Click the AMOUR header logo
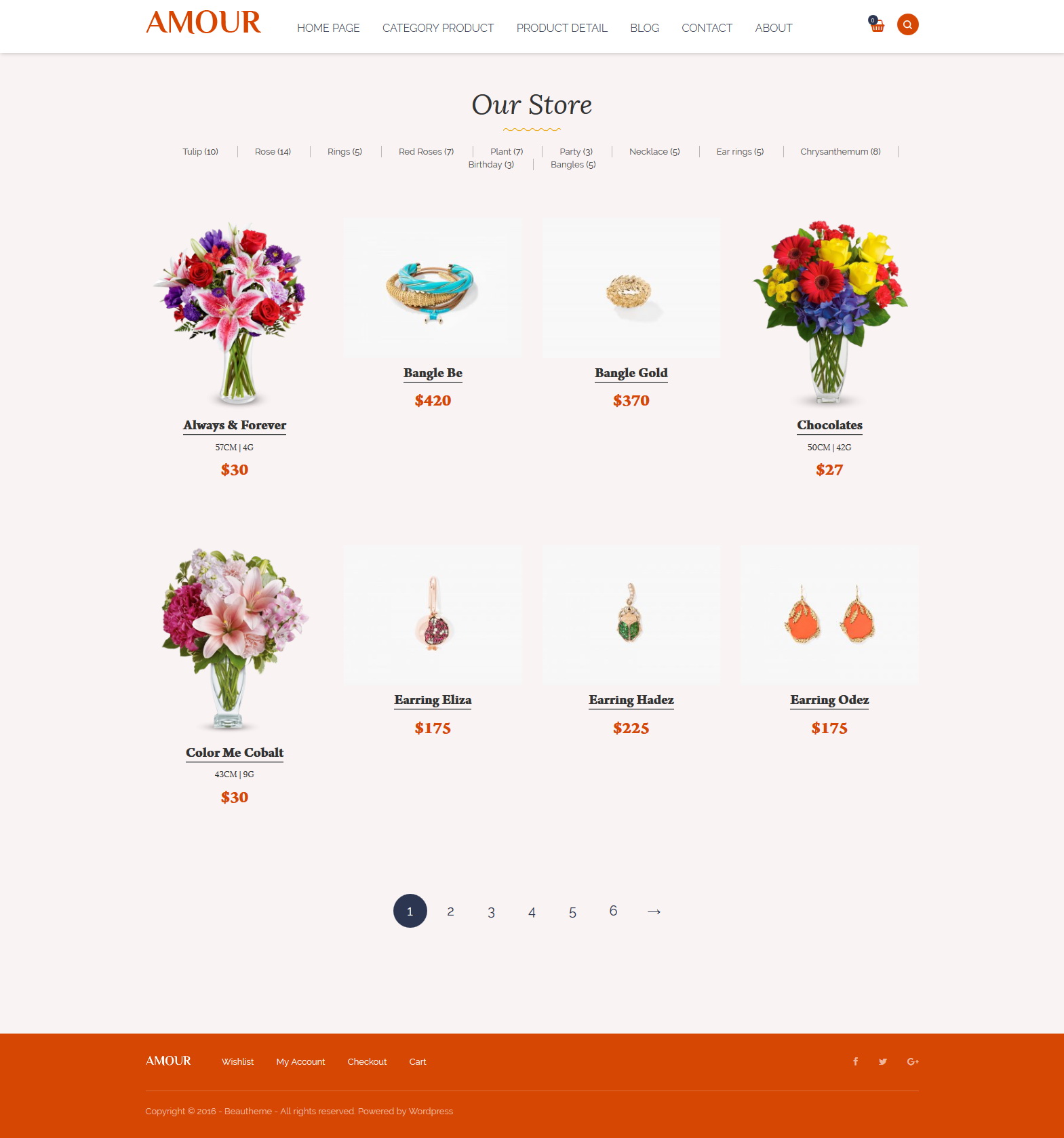 pos(203,22)
